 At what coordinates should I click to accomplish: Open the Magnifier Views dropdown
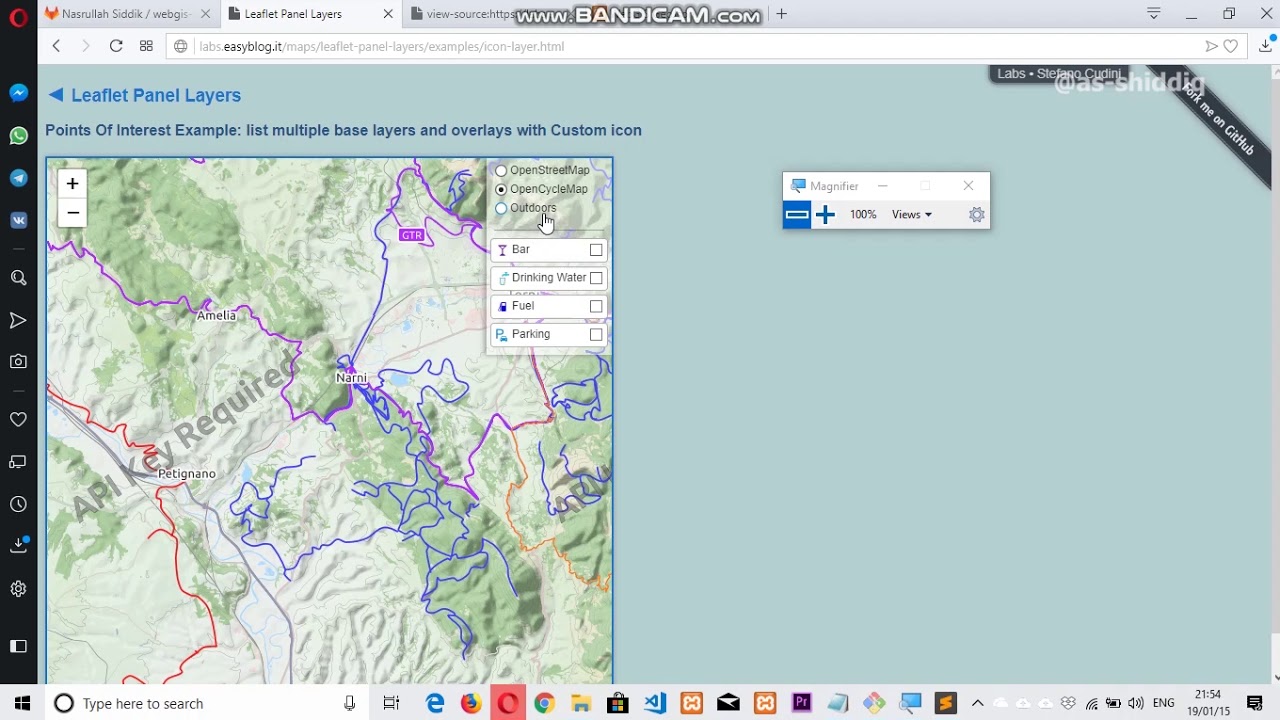tap(912, 214)
